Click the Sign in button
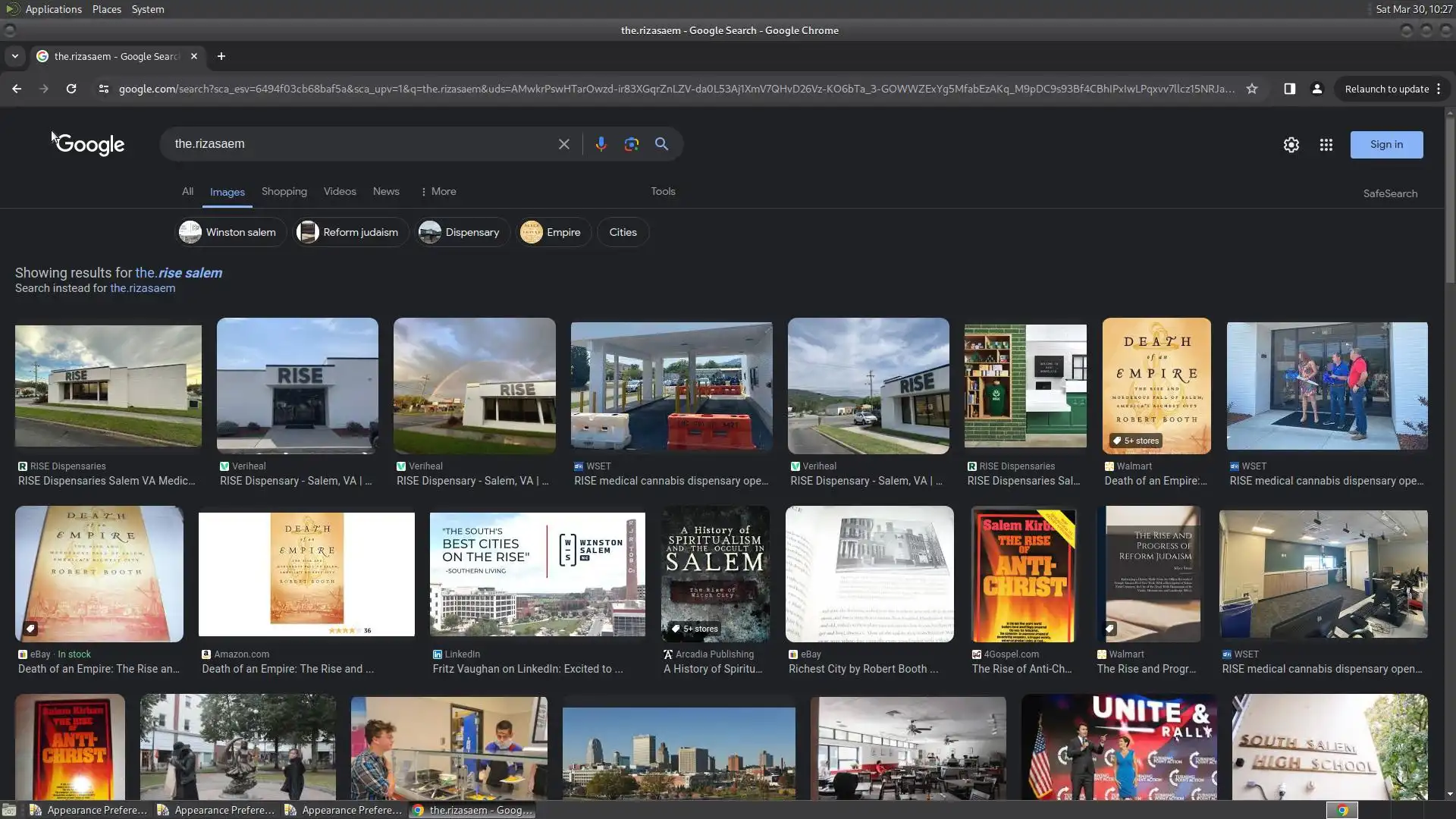This screenshot has height=819, width=1456. 1385,145
